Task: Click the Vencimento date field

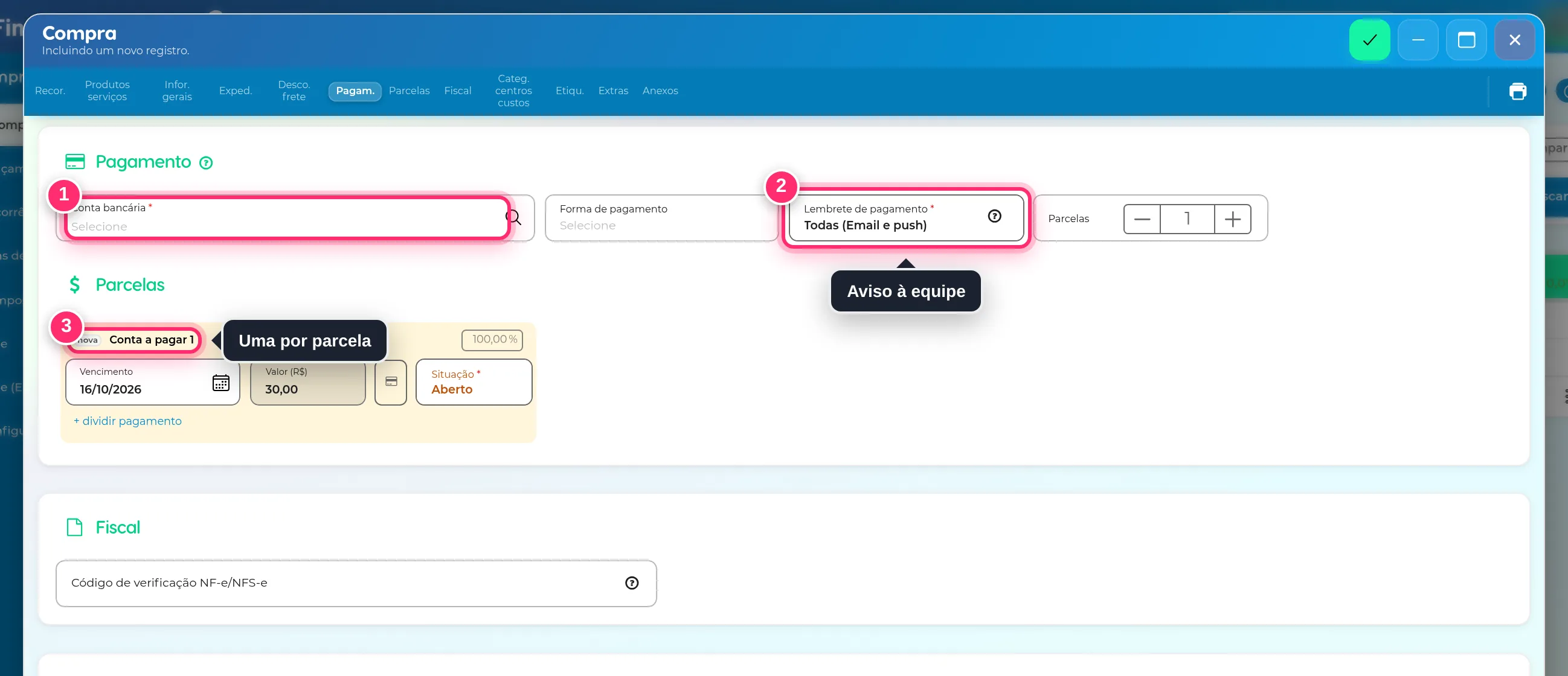Action: point(152,382)
